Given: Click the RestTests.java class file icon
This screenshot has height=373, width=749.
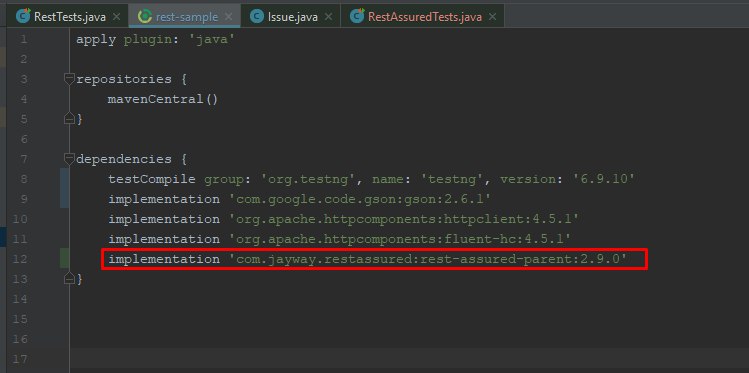Looking at the screenshot, I should coord(22,17).
